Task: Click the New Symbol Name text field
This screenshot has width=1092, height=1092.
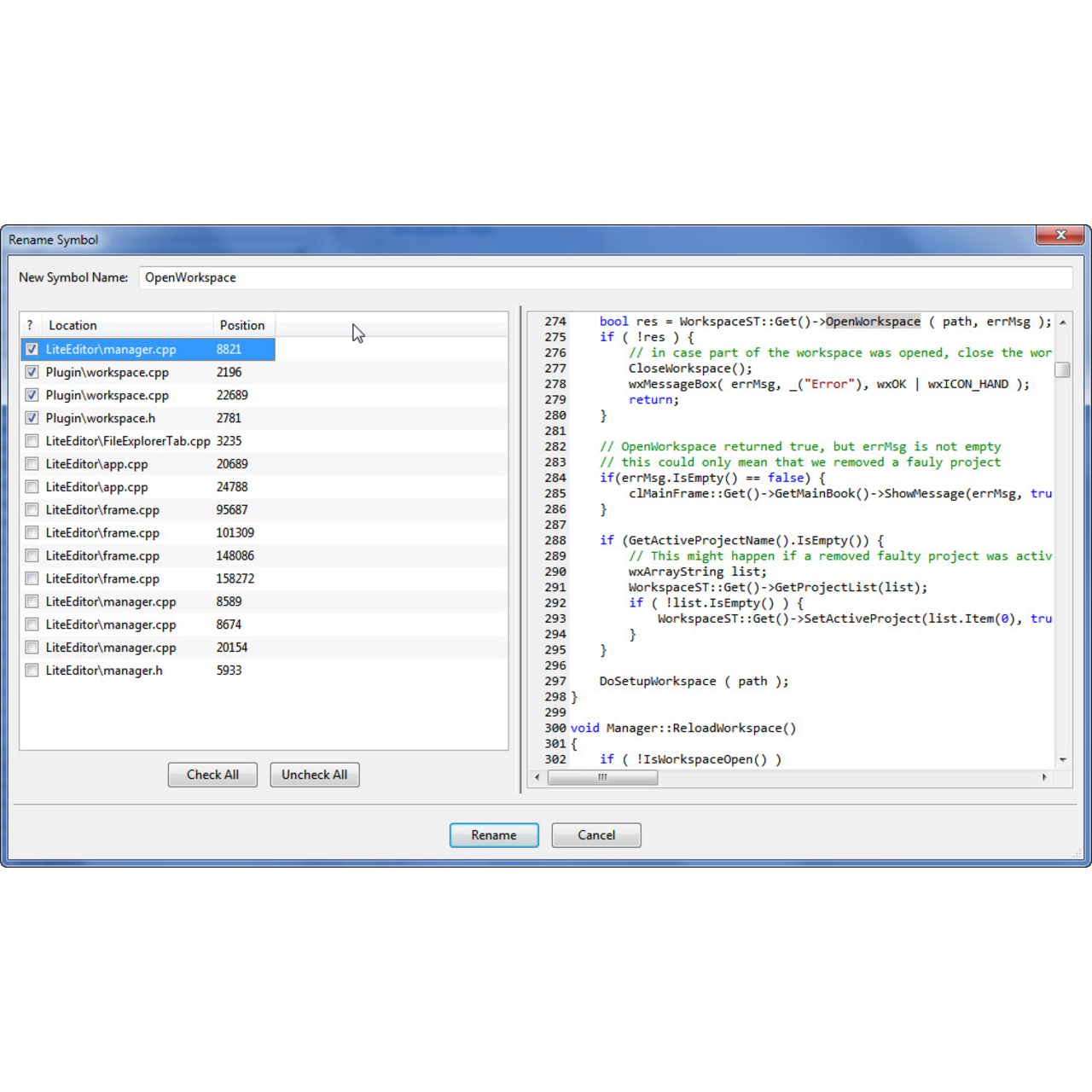Action: pos(604,277)
